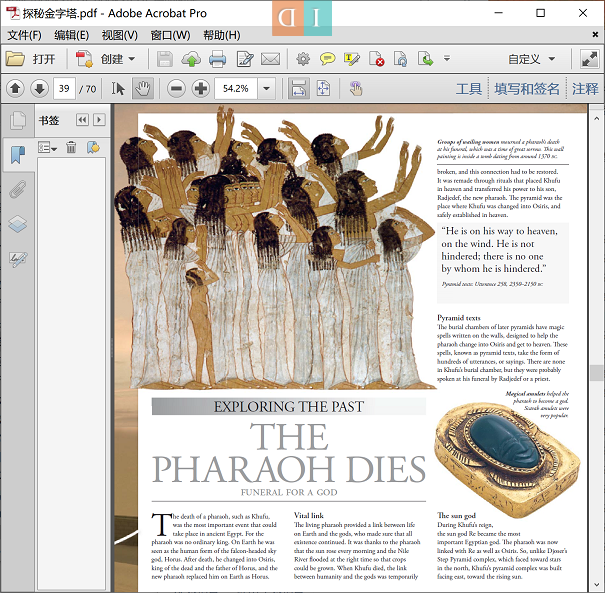This screenshot has width=605, height=593.
Task: Toggle full-screen read mode icon
Action: pyautogui.click(x=590, y=59)
